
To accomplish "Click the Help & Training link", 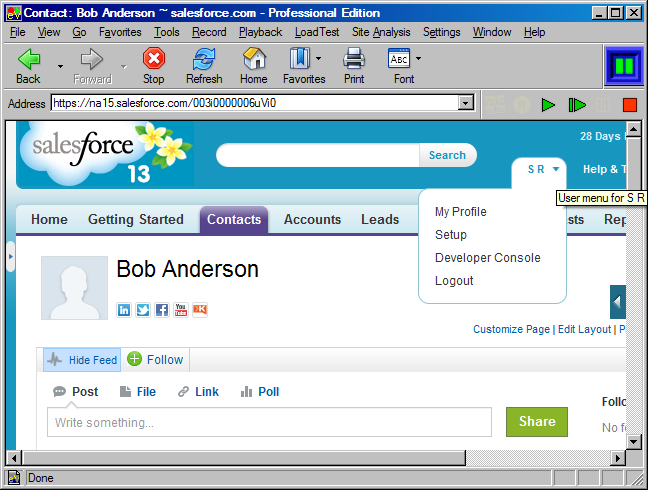I will click(x=605, y=169).
